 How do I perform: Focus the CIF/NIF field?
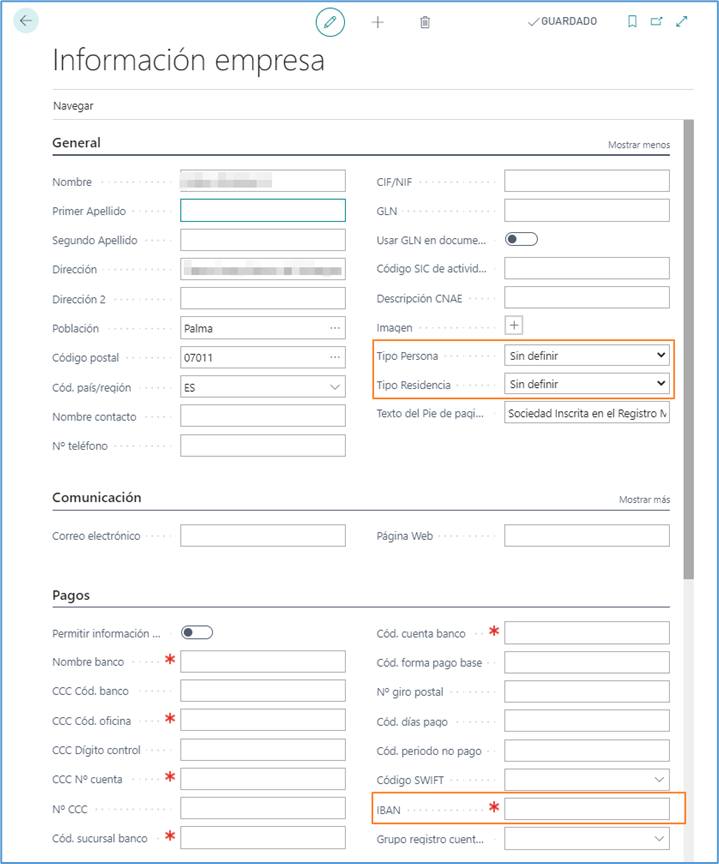tap(587, 181)
